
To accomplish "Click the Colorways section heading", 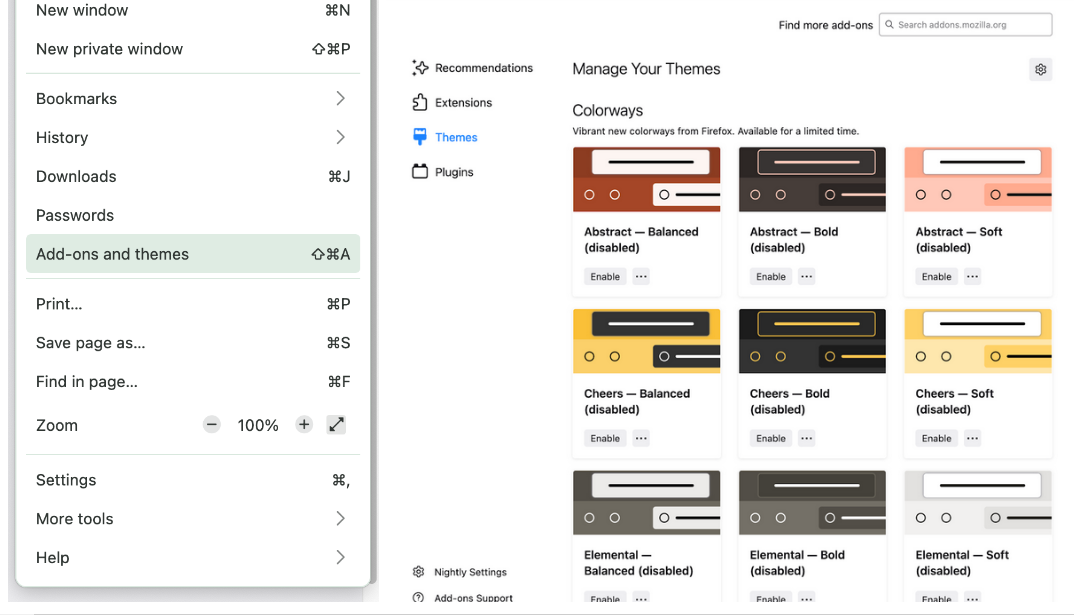I will coord(608,110).
